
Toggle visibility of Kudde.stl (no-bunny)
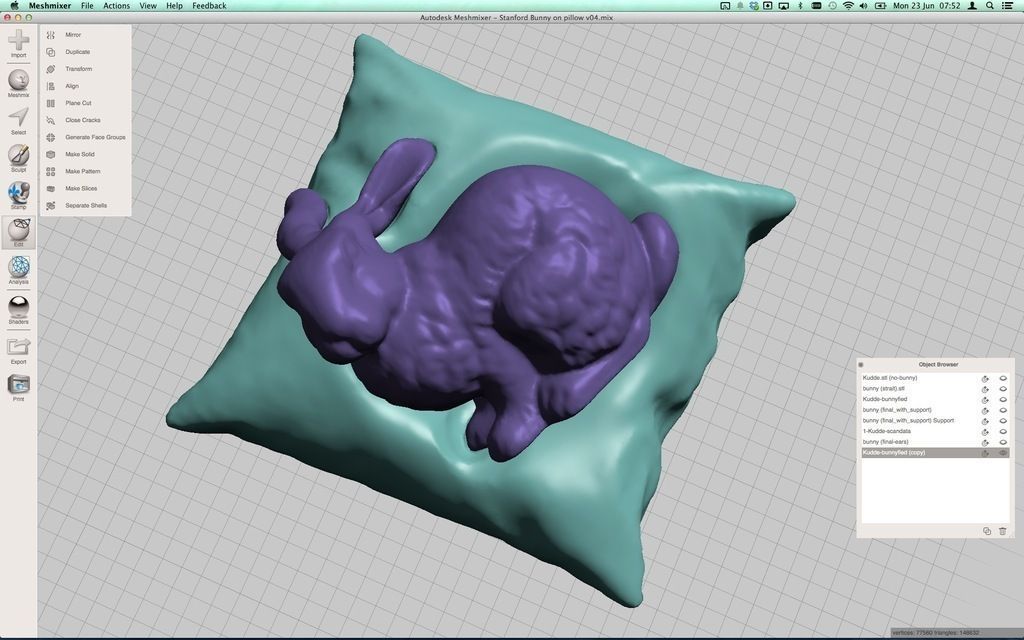[1003, 378]
